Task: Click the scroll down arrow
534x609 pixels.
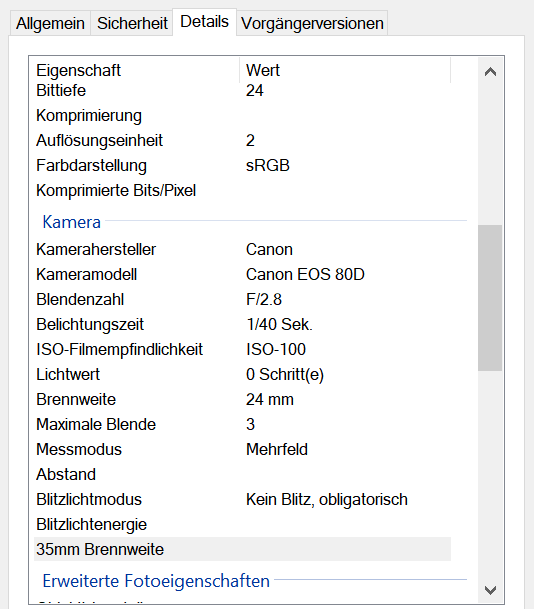Action: (x=491, y=590)
